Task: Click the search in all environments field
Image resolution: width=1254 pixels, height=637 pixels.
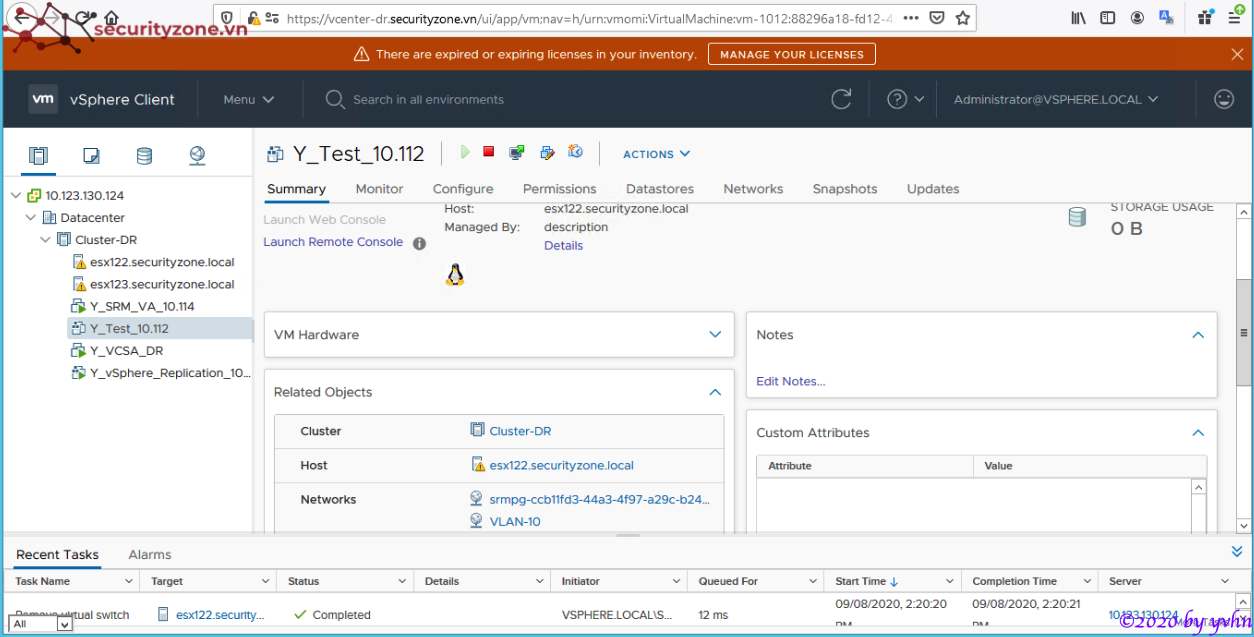Action: 428,99
